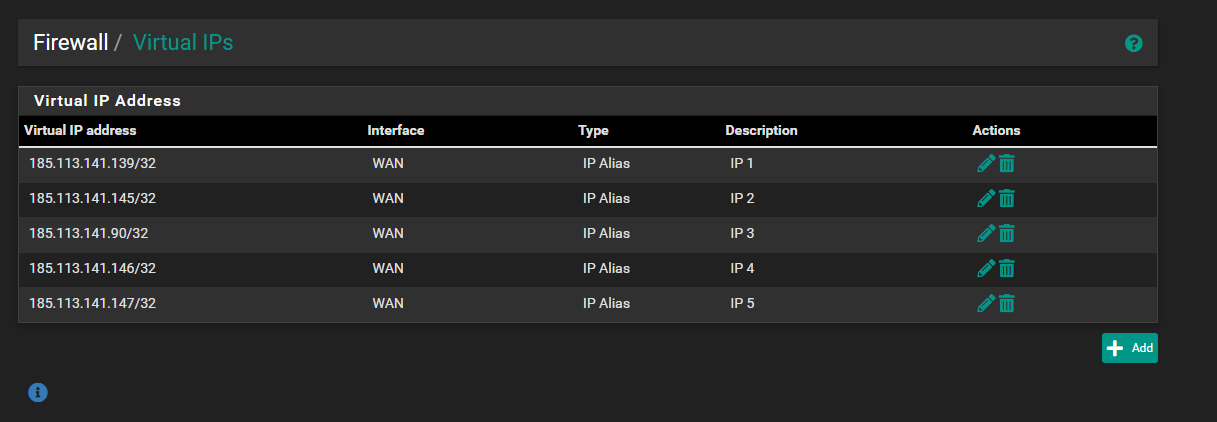This screenshot has height=422, width=1217.
Task: Click the Add virtual IP button
Action: pos(1129,348)
